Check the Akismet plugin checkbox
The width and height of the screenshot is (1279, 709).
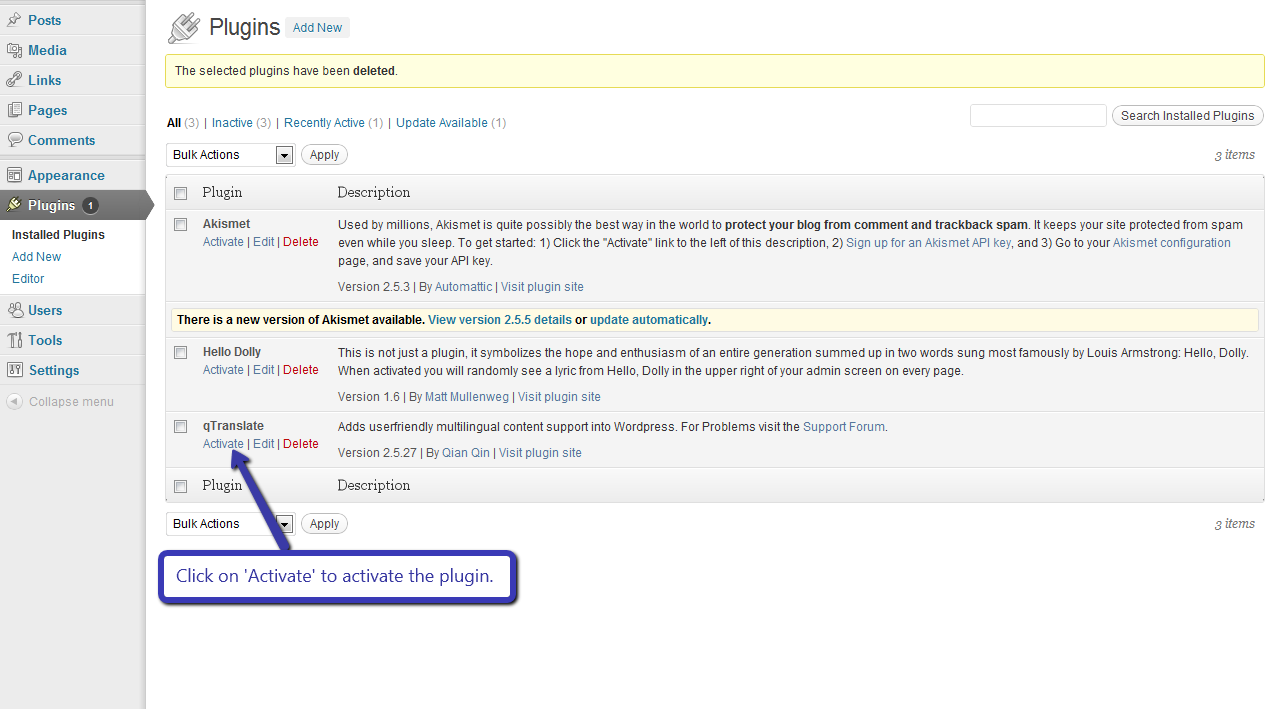coord(181,225)
